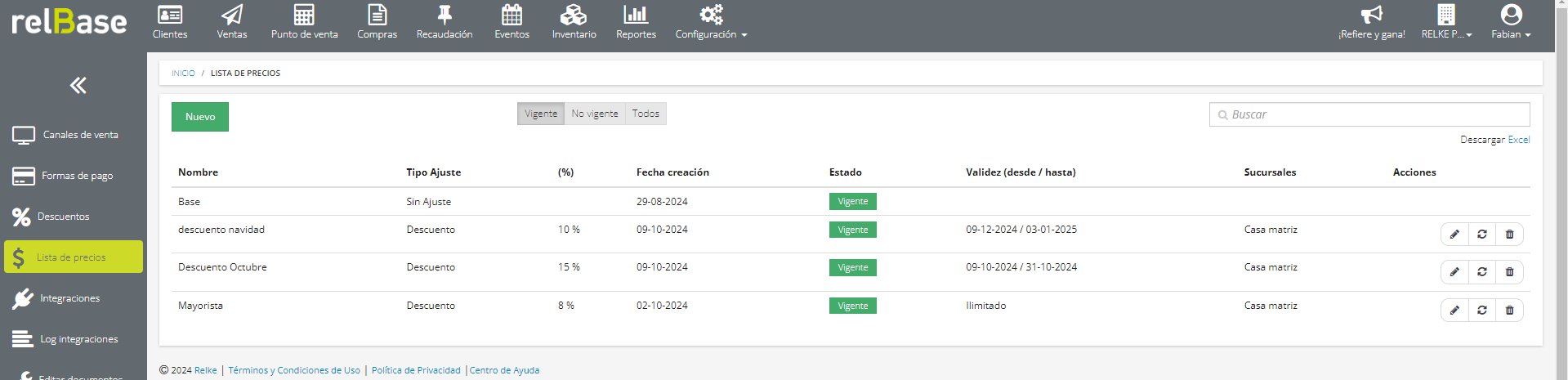Screen dimensions: 1568x380
Task: Click INICIO breadcrumb link
Action: click(x=183, y=74)
